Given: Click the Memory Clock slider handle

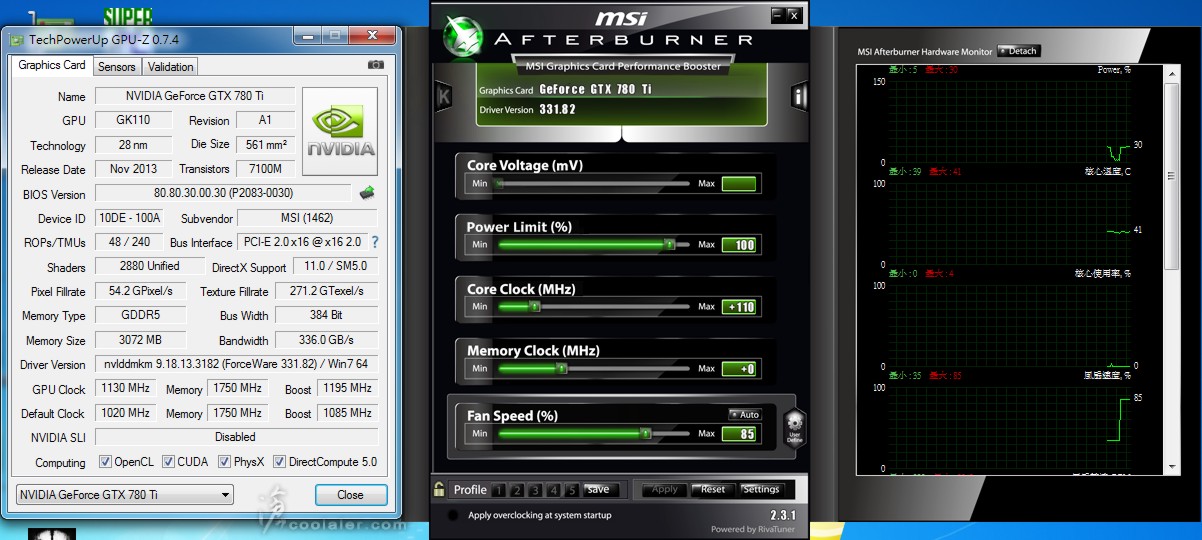Looking at the screenshot, I should pos(562,368).
